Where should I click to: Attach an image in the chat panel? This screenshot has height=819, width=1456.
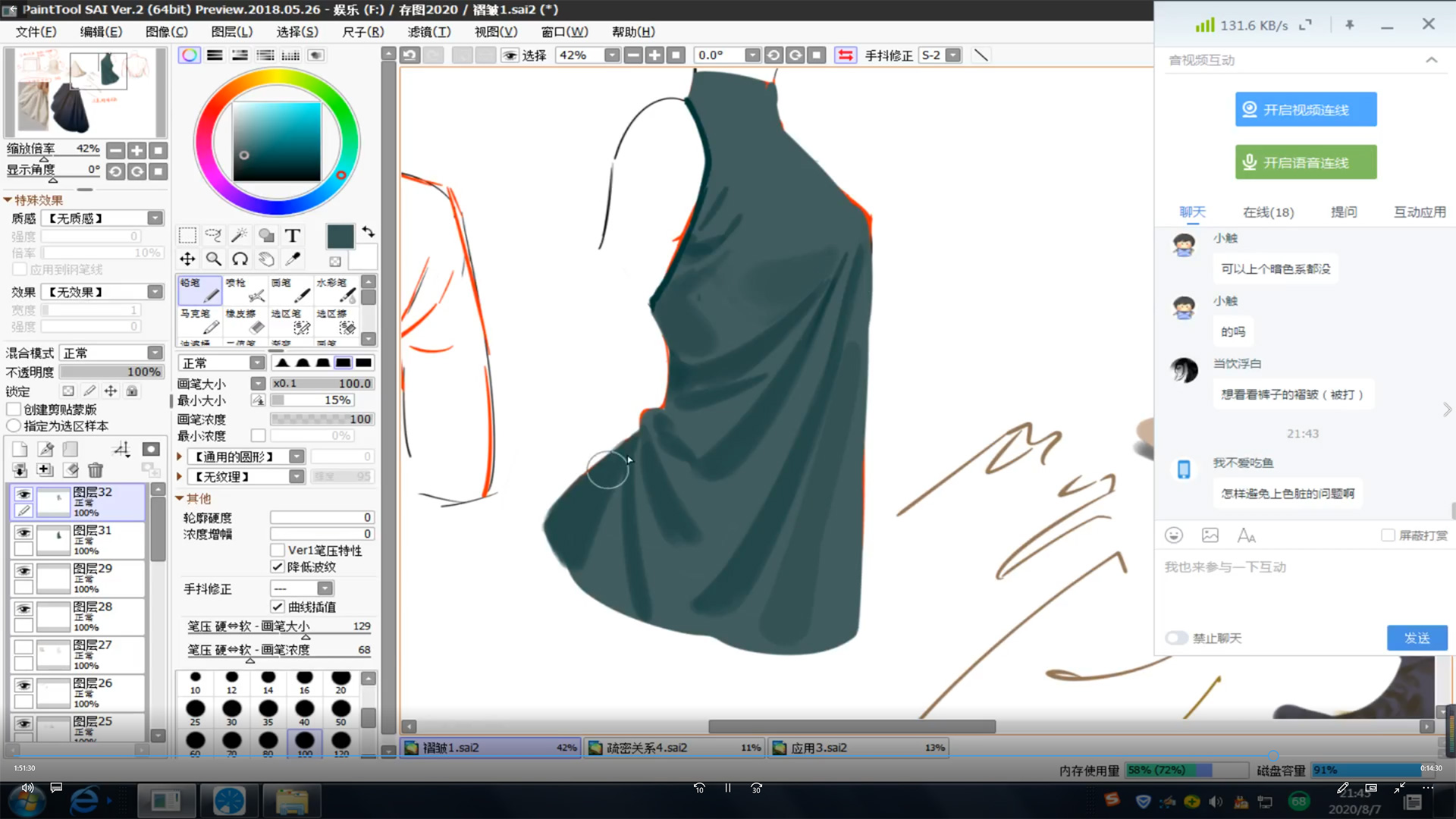[1210, 535]
